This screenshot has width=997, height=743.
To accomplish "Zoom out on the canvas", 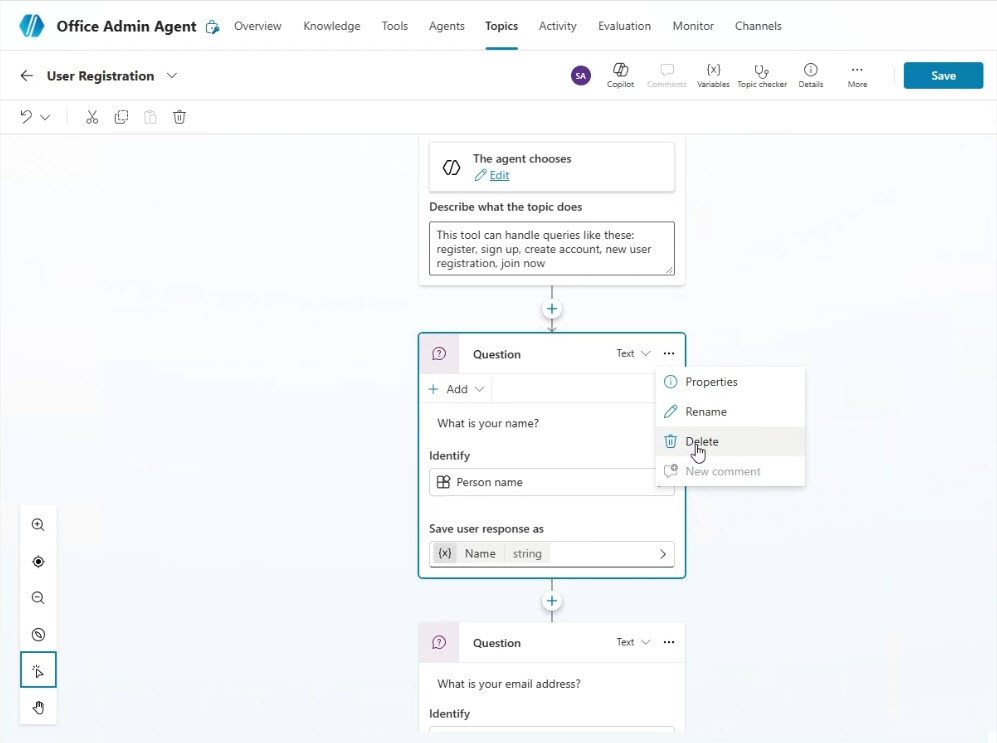I will pyautogui.click(x=38, y=598).
